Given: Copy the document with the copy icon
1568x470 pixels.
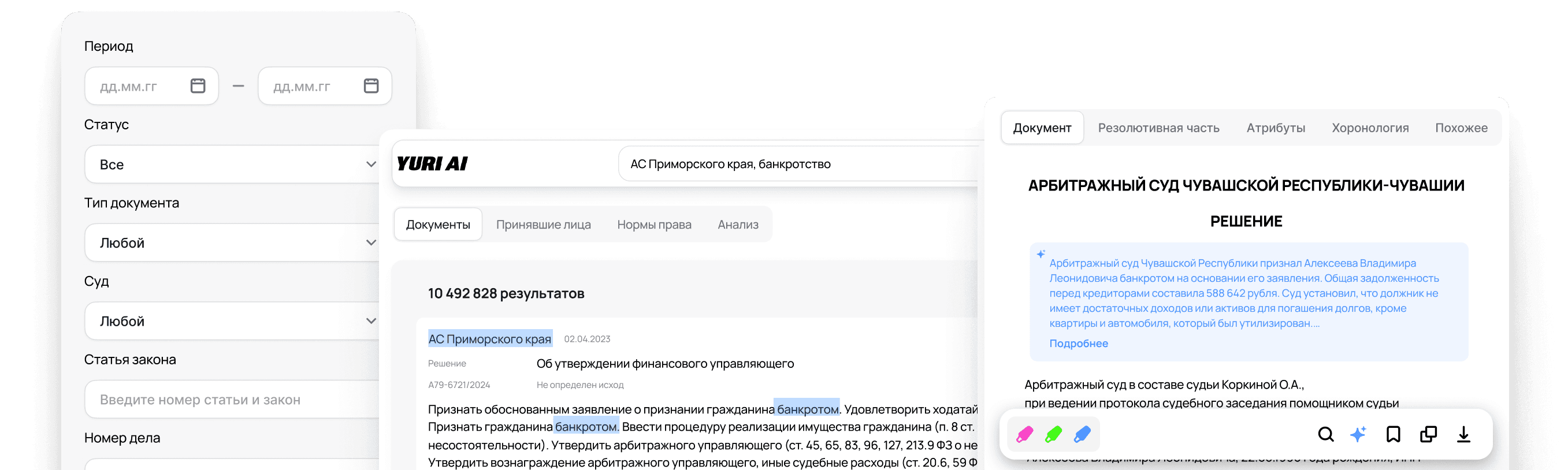Looking at the screenshot, I should pos(1428,434).
